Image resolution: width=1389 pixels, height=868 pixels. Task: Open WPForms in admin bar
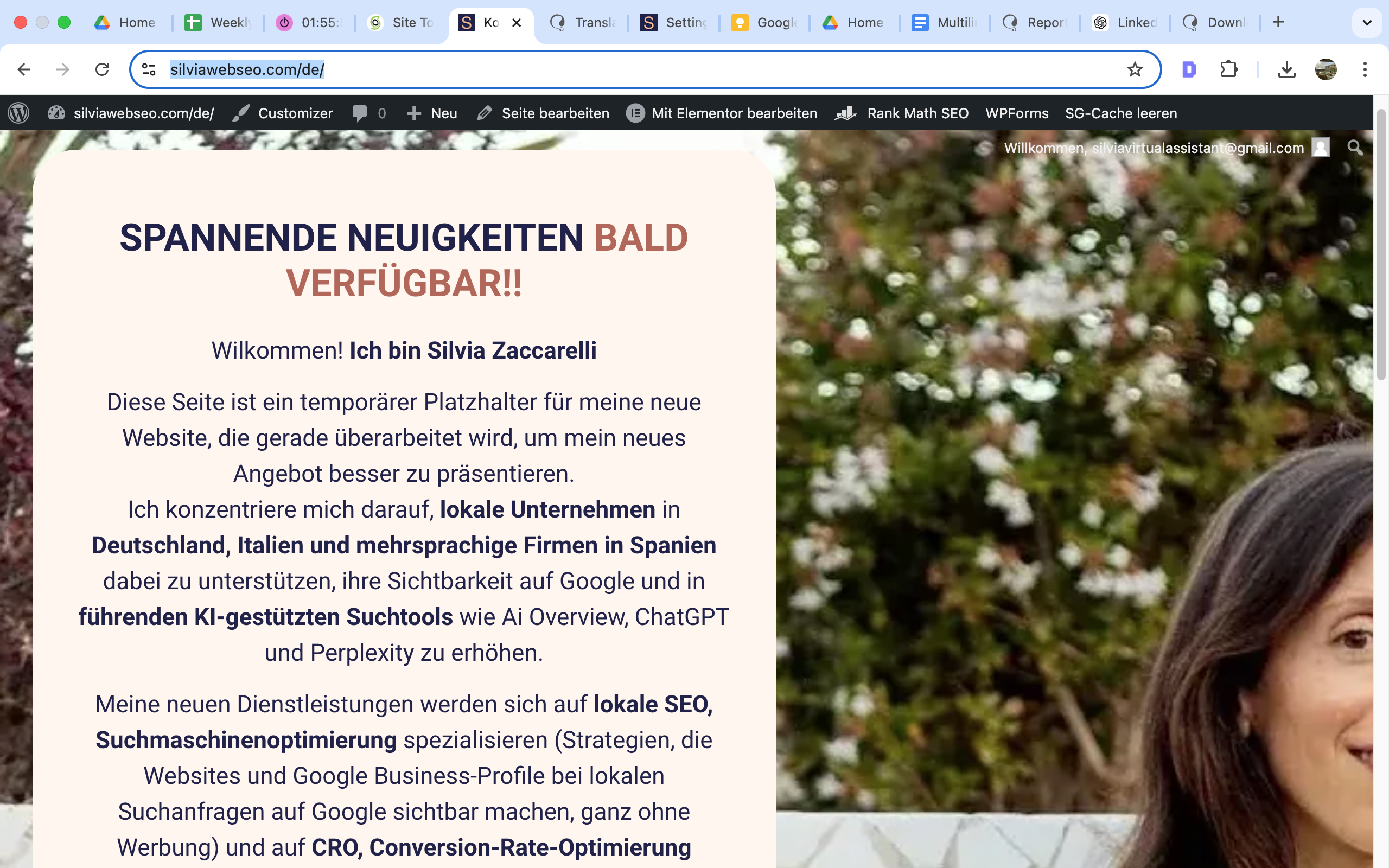pos(1016,113)
